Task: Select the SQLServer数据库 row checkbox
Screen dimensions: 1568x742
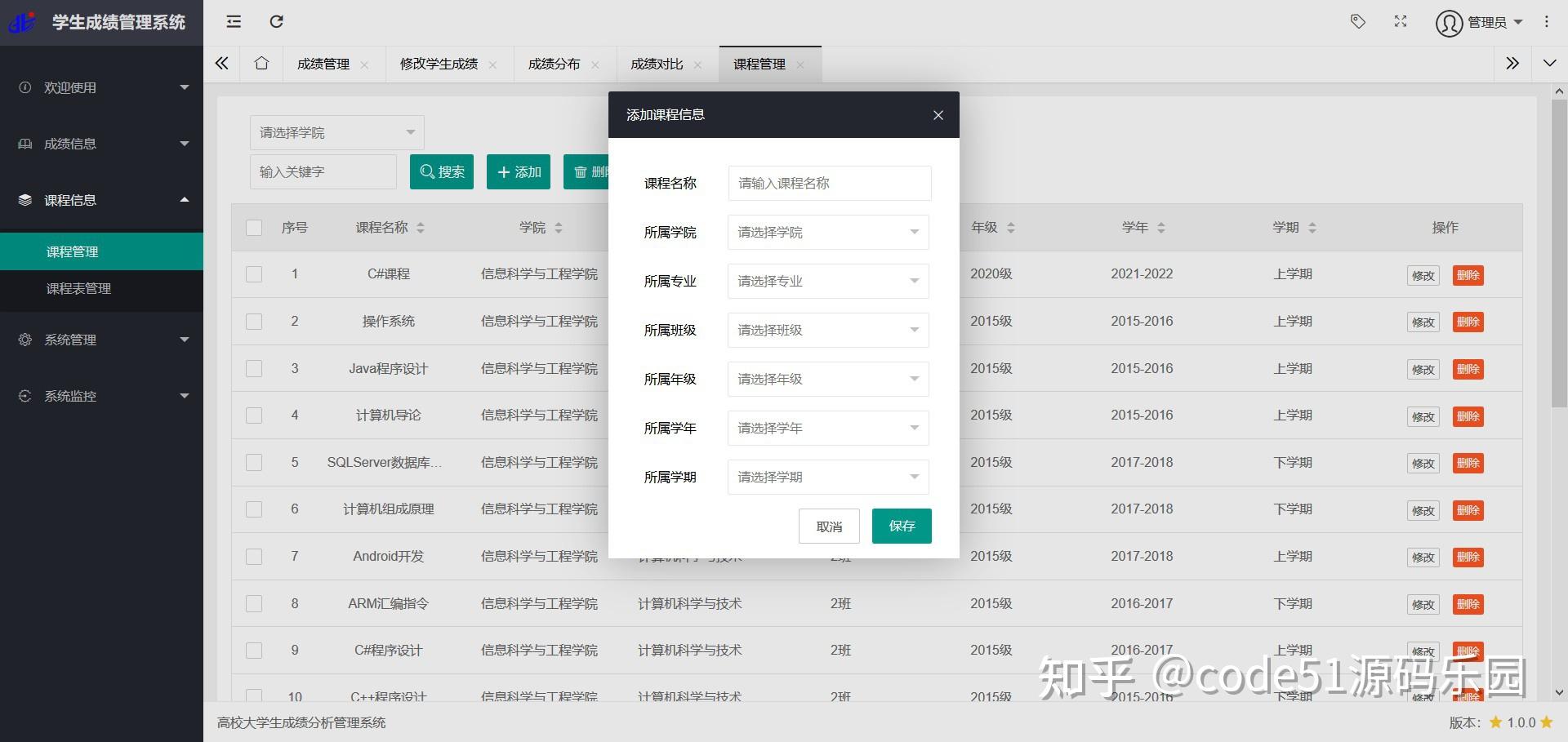Action: tap(254, 462)
